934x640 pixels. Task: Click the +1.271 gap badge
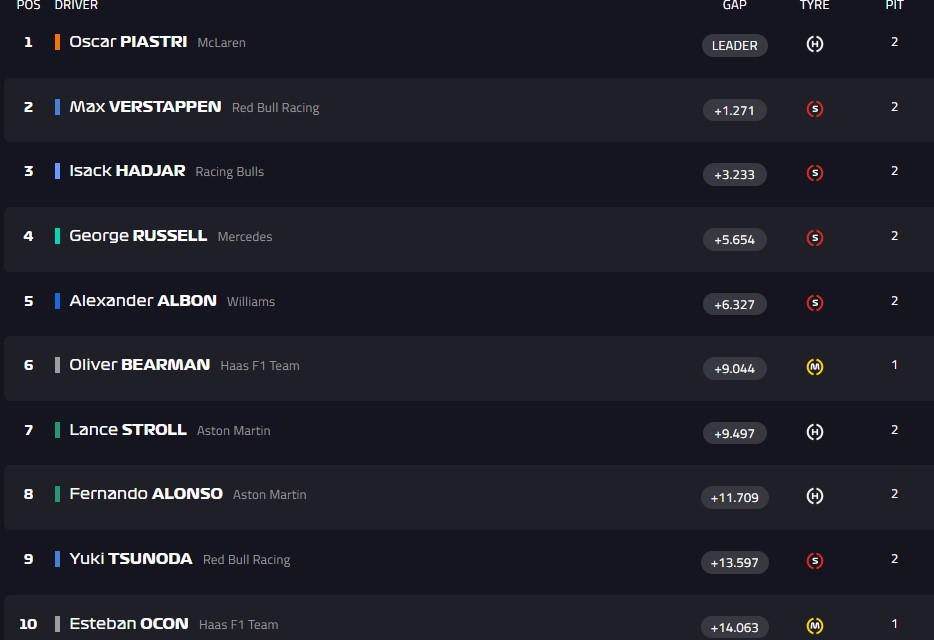click(x=734, y=110)
